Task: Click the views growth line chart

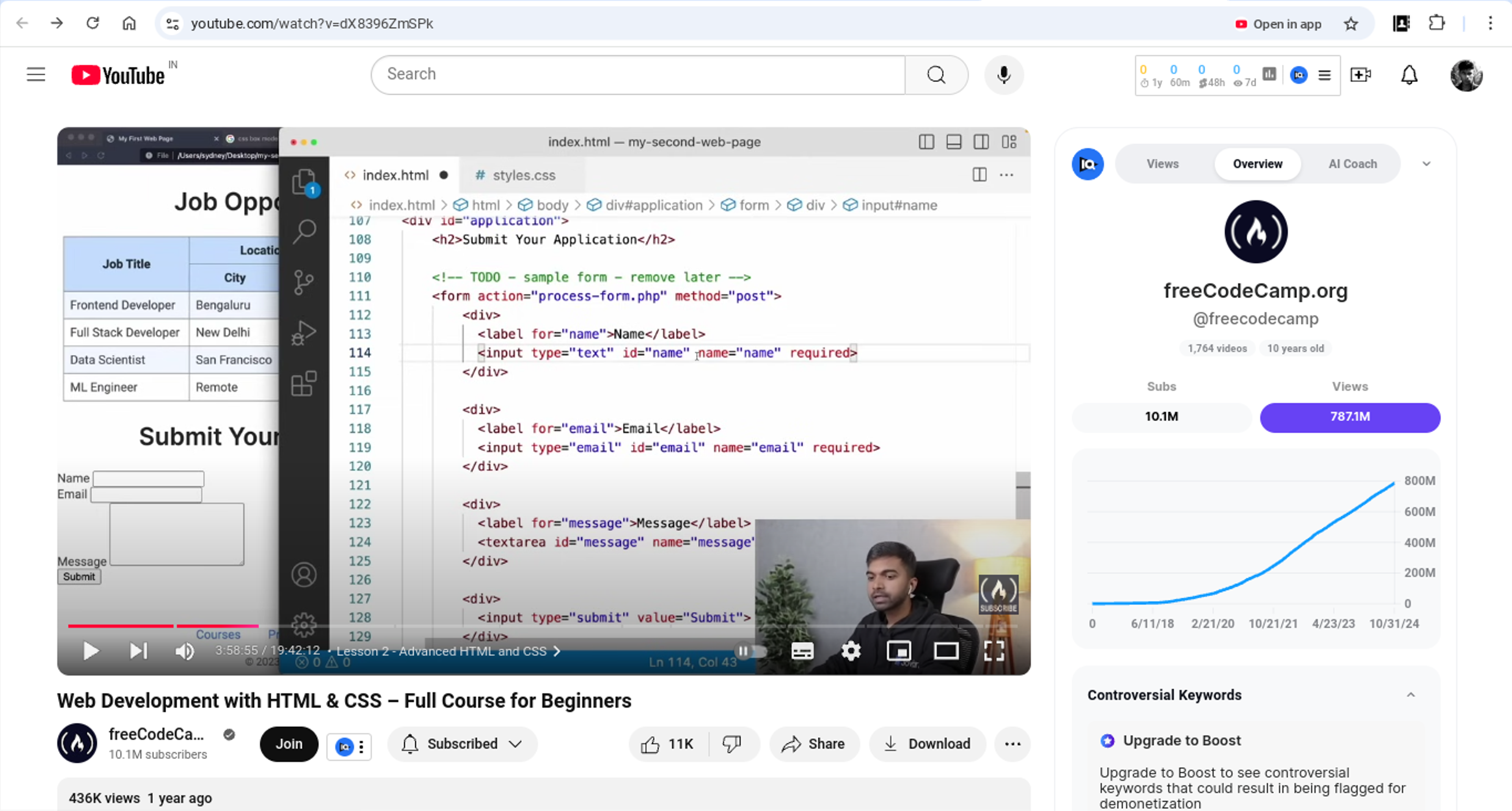Action: tap(1243, 543)
